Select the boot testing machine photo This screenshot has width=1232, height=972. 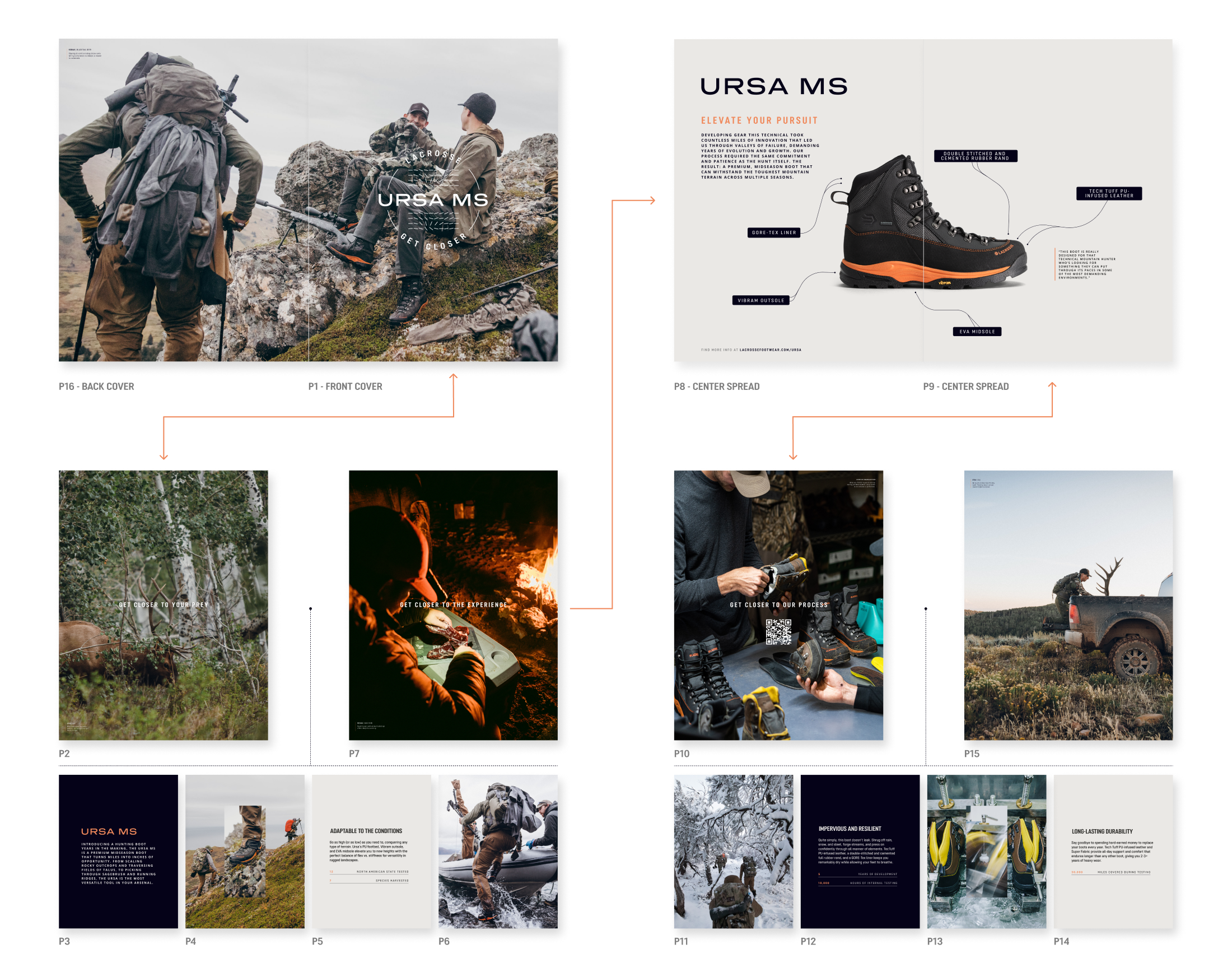[x=986, y=852]
